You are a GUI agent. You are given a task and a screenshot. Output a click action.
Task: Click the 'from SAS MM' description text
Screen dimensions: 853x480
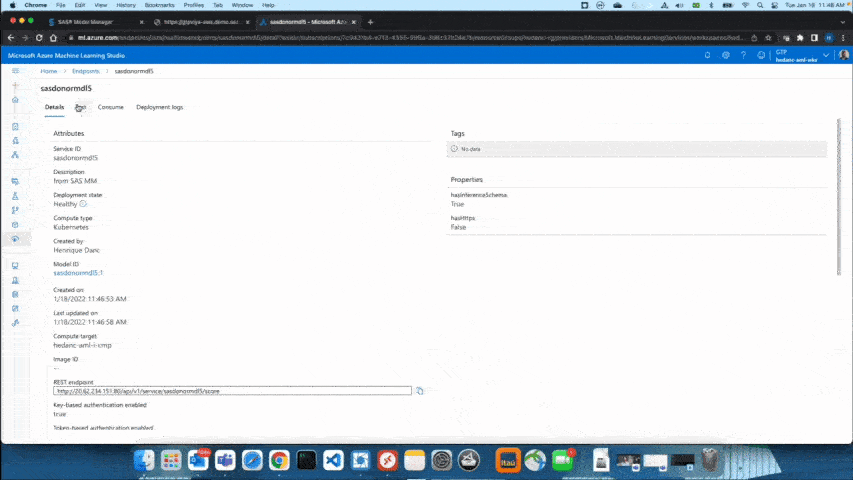(x=75, y=181)
